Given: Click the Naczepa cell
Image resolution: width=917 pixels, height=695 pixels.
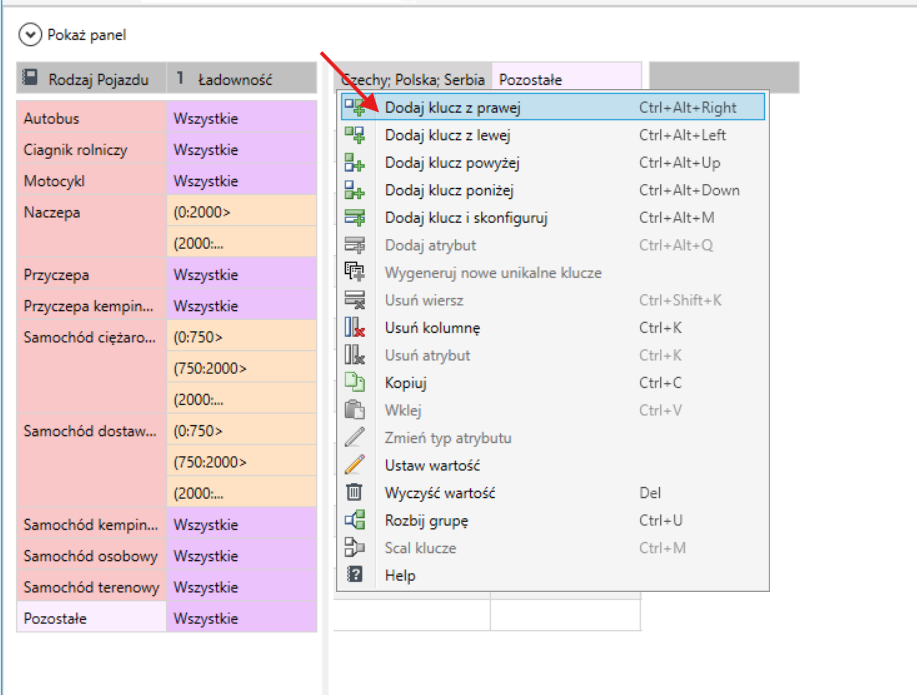Looking at the screenshot, I should [92, 227].
